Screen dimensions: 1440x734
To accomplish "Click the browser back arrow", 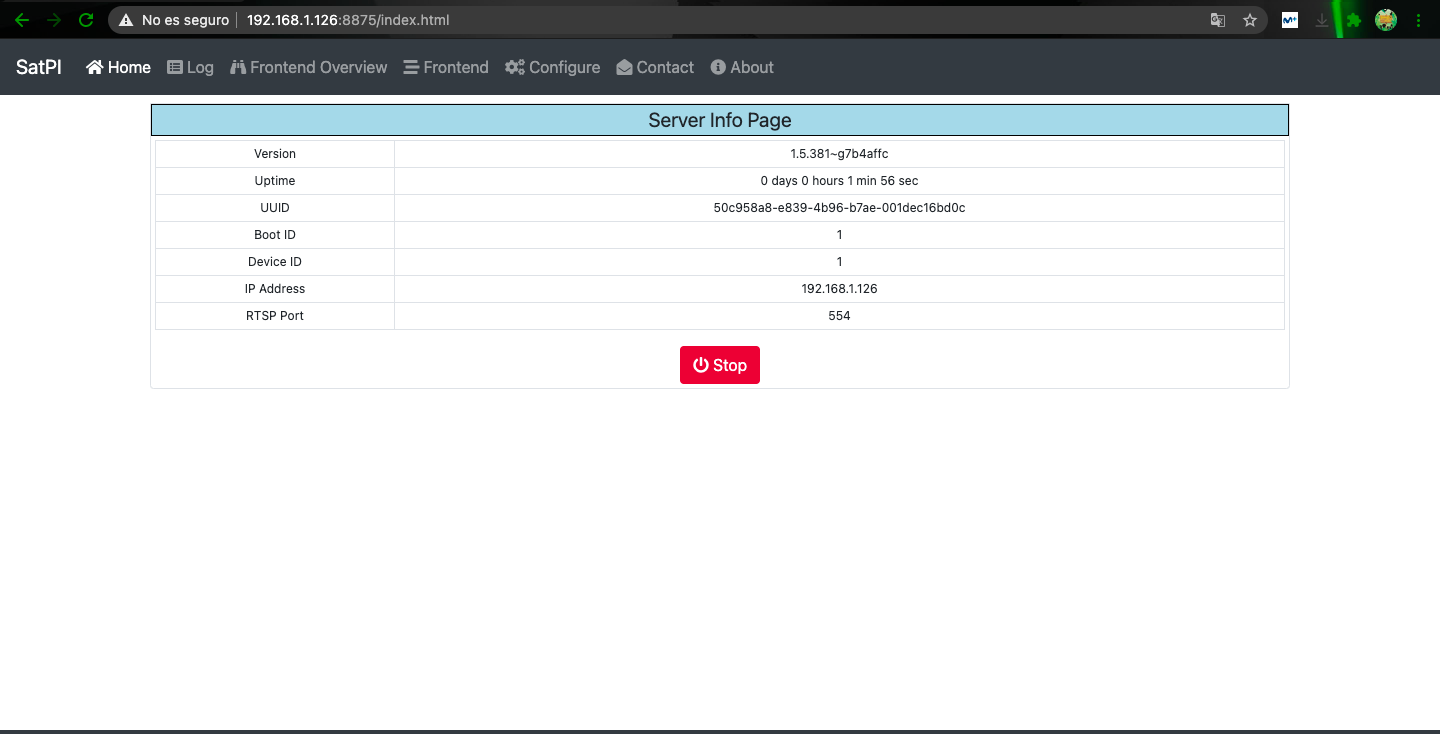I will (x=22, y=20).
